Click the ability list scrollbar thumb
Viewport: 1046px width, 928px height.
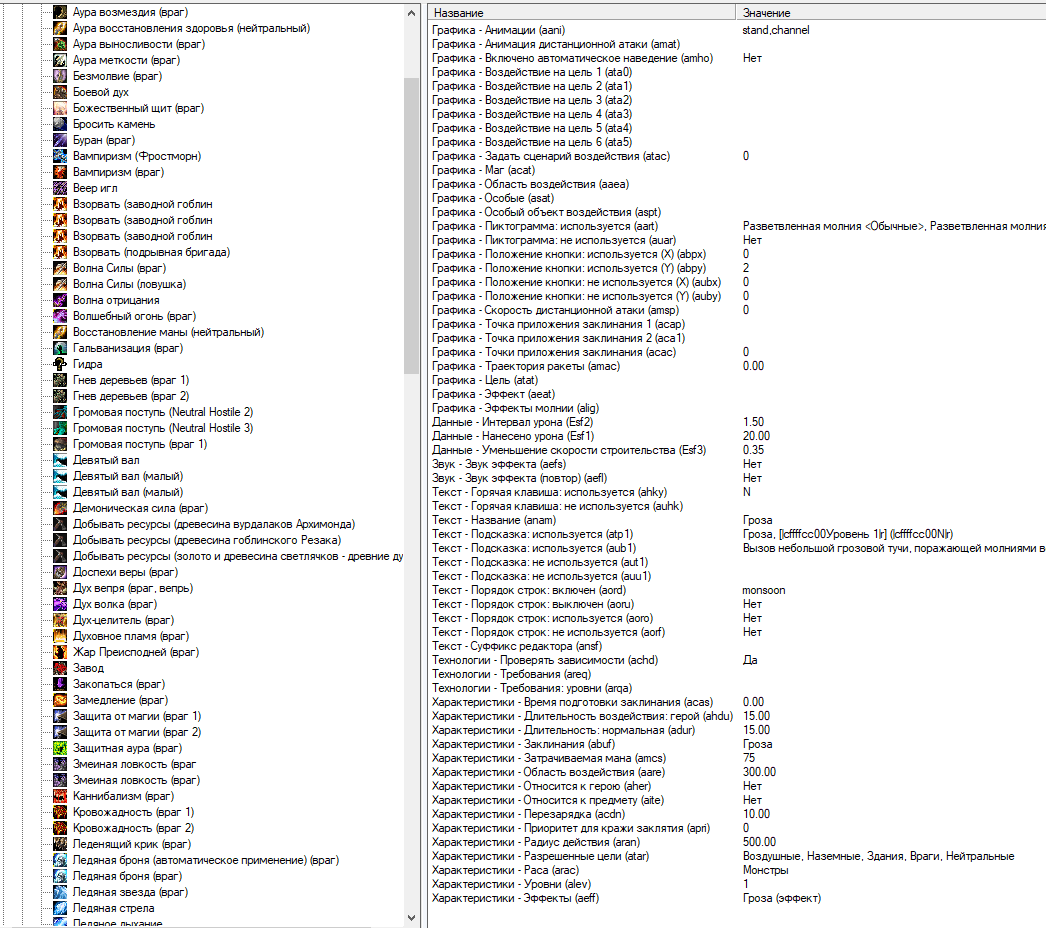click(x=412, y=226)
